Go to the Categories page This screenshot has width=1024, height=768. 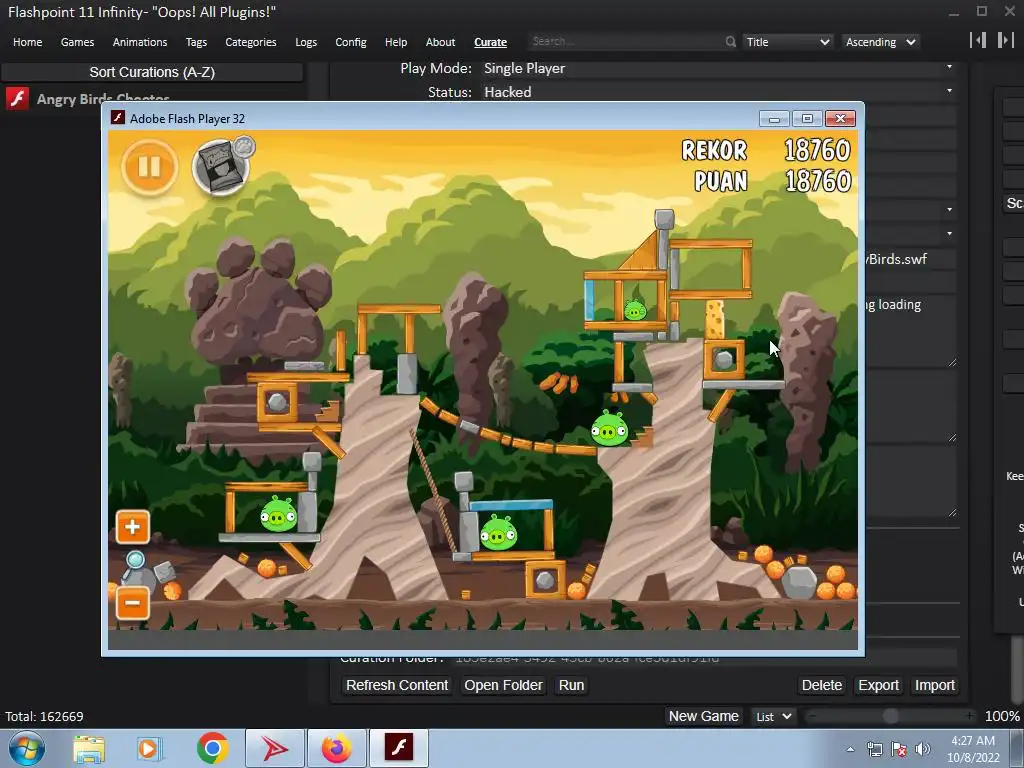point(251,42)
